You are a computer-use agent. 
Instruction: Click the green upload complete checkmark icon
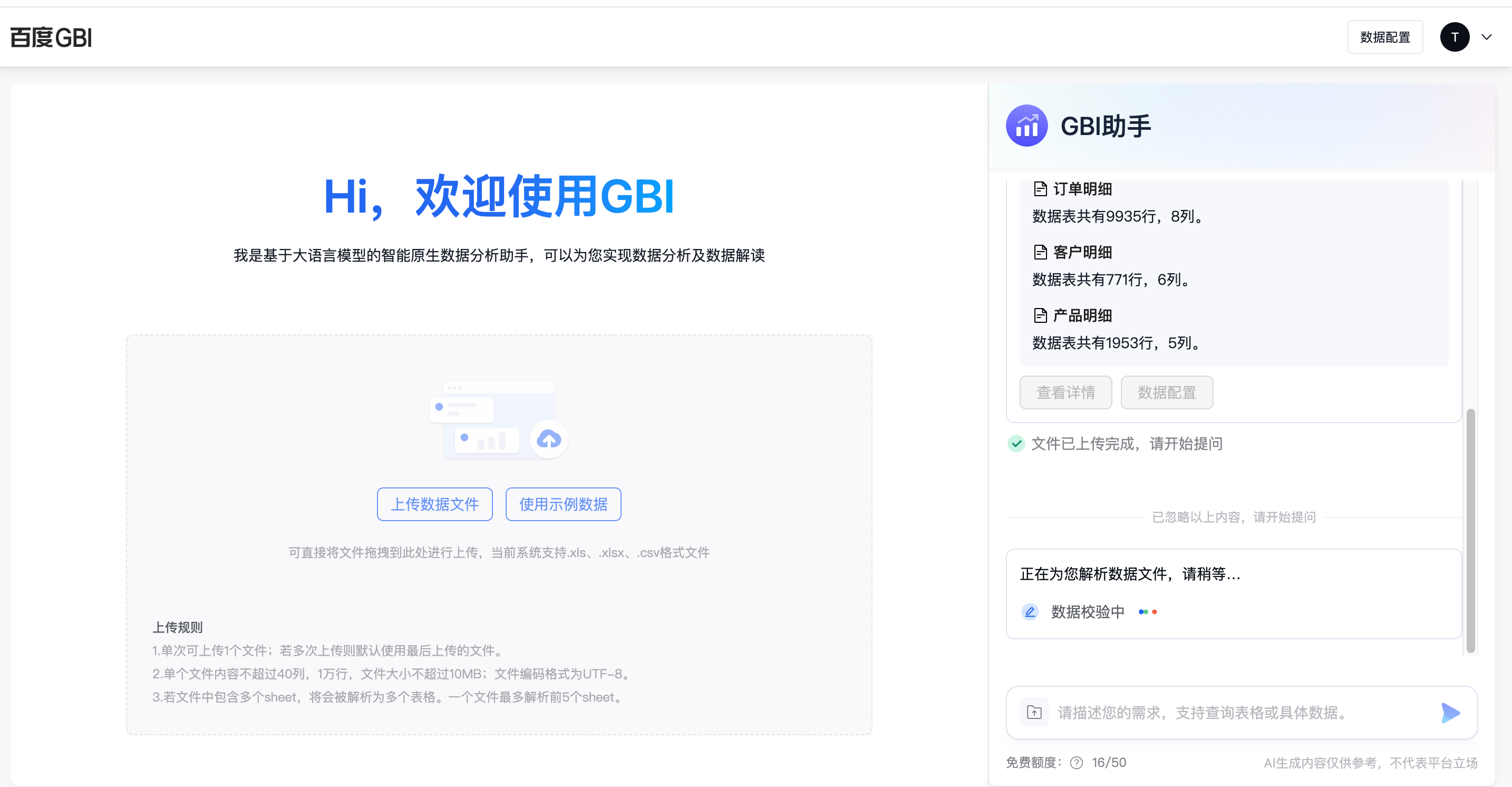(1016, 444)
